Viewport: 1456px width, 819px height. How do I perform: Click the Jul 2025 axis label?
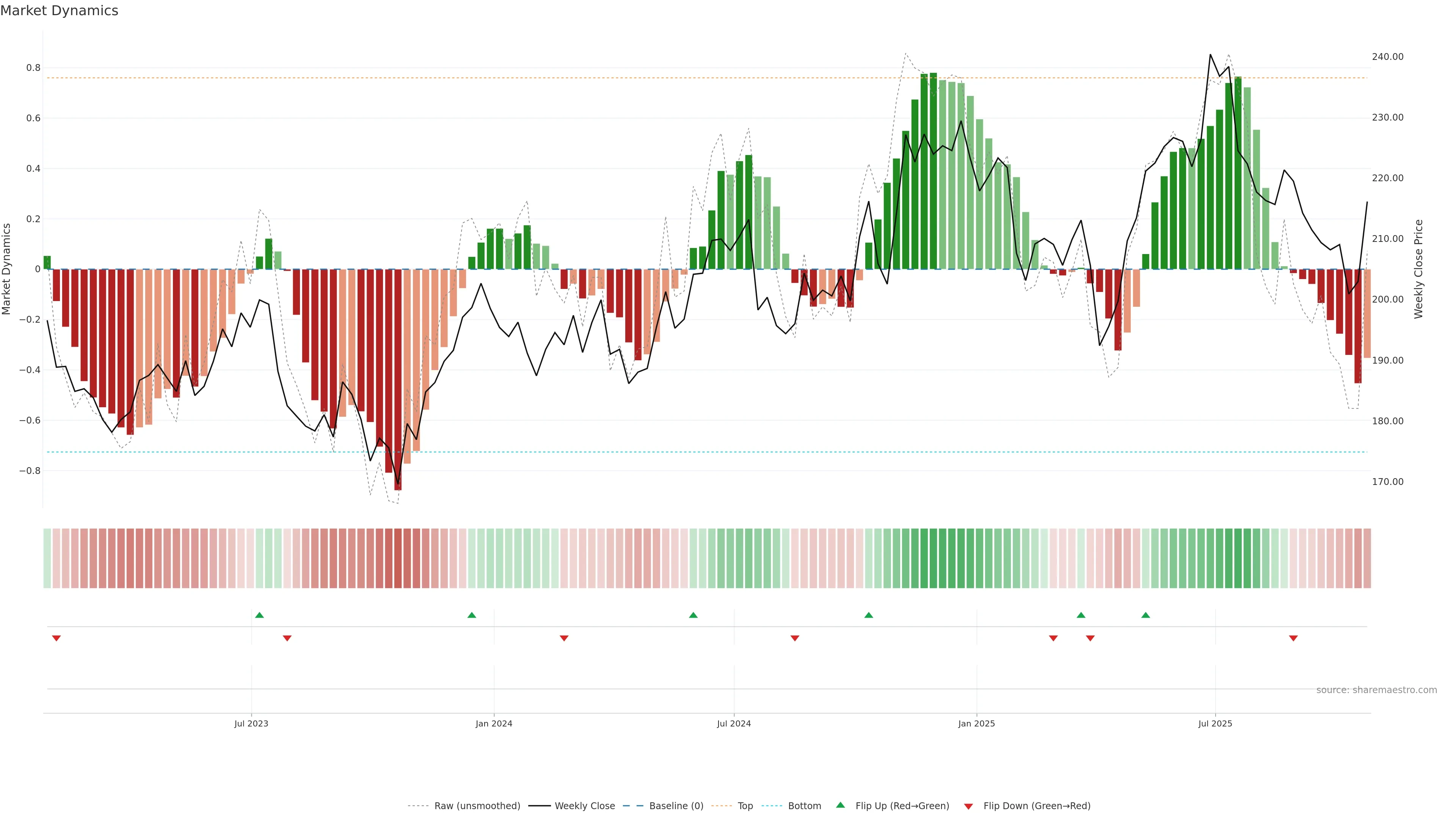click(1214, 723)
